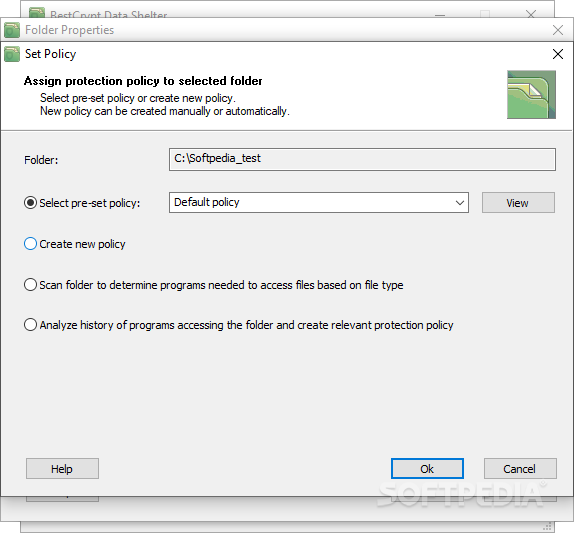Click the 'Folder:' label
This screenshot has width=574, height=533.
tap(41, 160)
